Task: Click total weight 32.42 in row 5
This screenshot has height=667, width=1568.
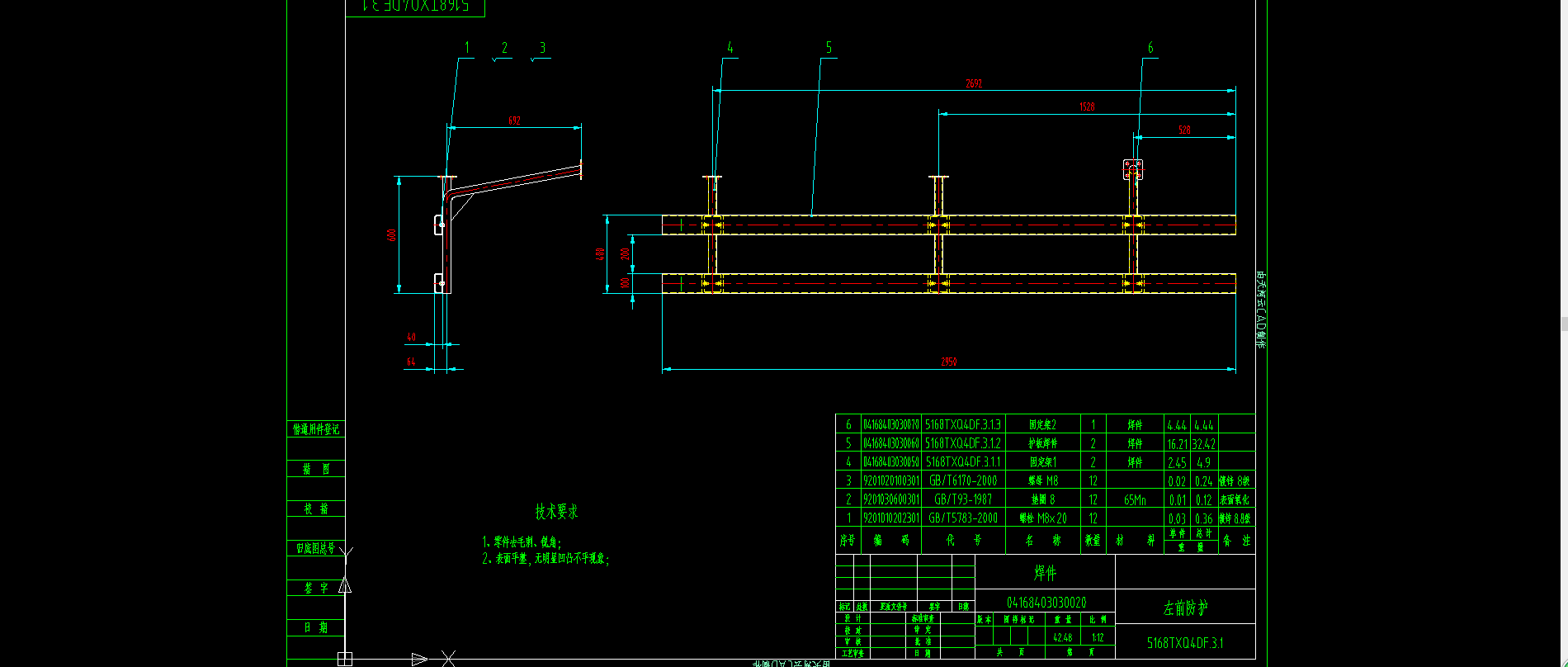Action: click(1204, 444)
